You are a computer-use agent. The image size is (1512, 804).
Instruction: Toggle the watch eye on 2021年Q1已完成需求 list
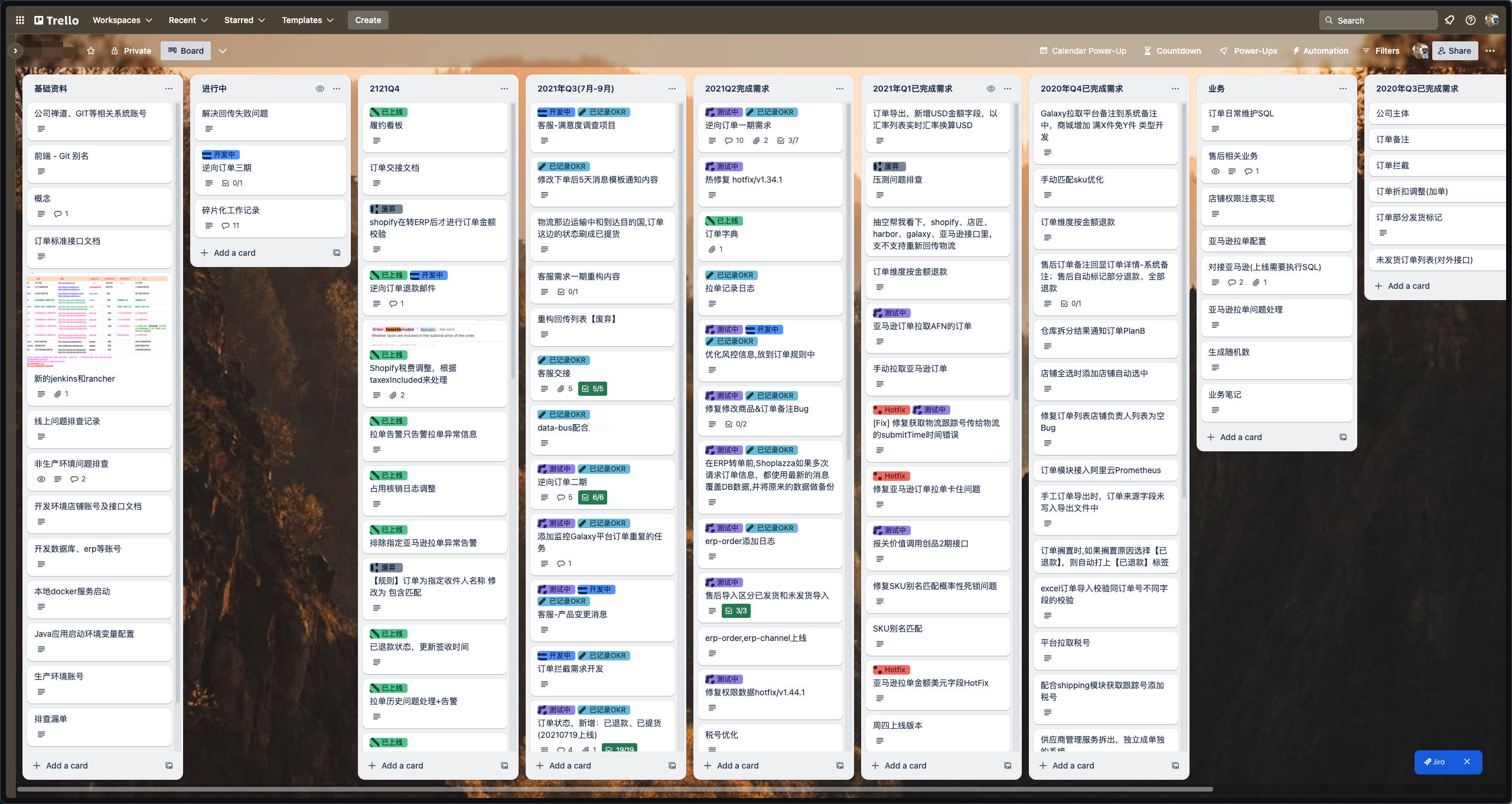[991, 89]
